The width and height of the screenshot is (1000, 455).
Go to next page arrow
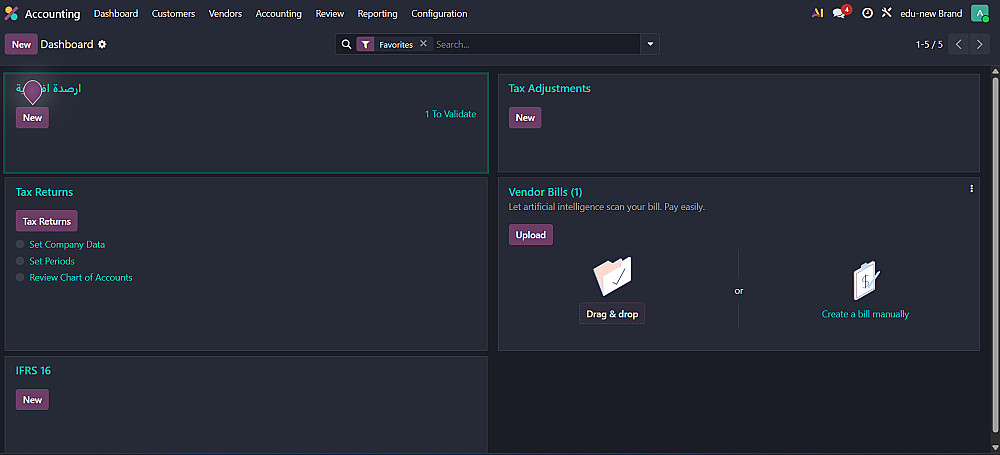pos(980,45)
